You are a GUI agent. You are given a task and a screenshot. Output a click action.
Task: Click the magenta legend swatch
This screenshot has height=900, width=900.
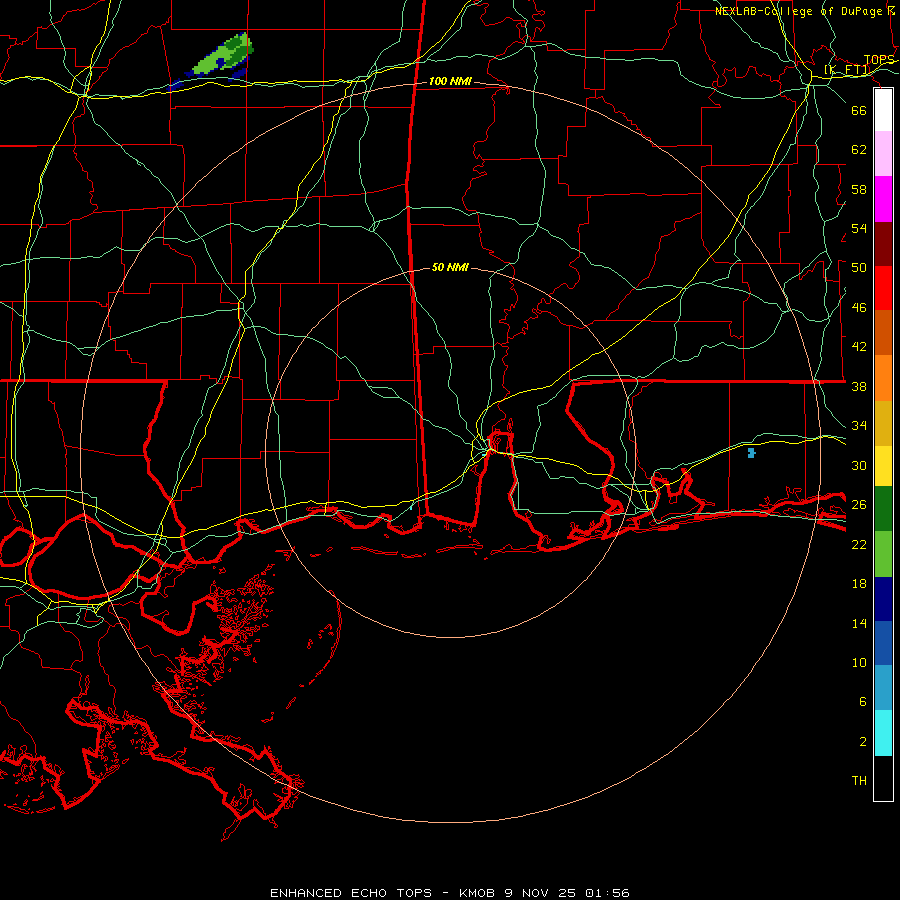click(883, 199)
